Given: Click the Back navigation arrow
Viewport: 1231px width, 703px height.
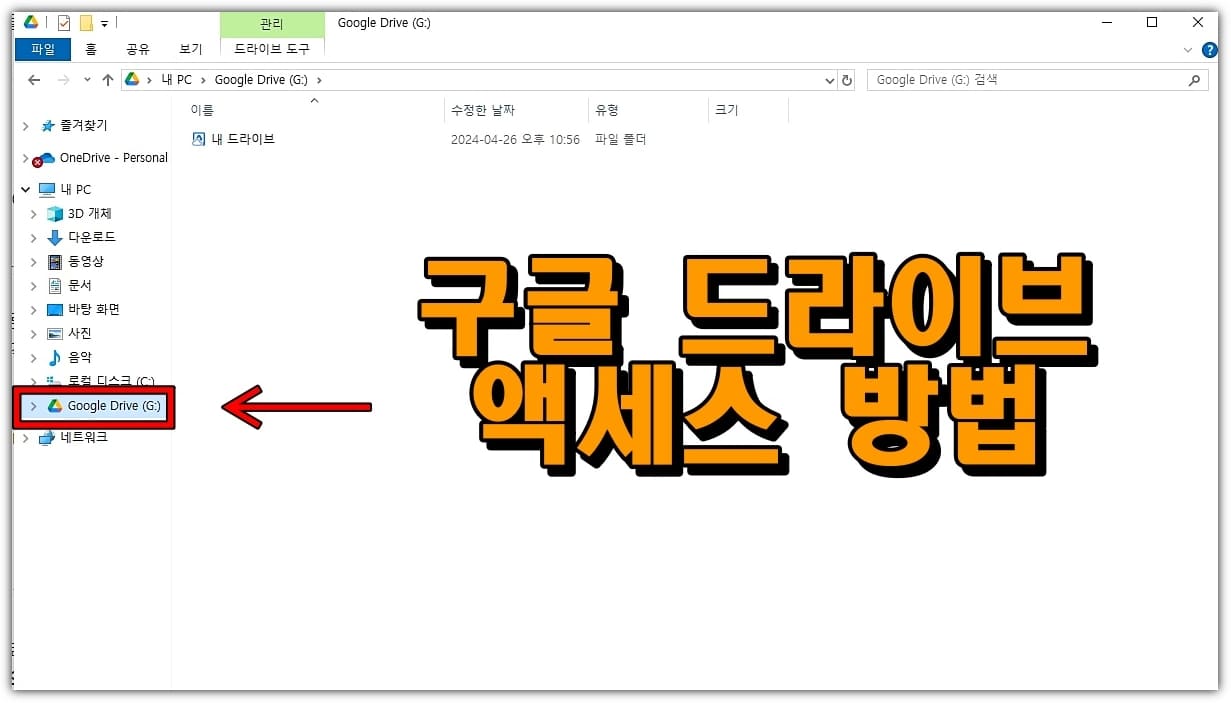Looking at the screenshot, I should click(33, 79).
